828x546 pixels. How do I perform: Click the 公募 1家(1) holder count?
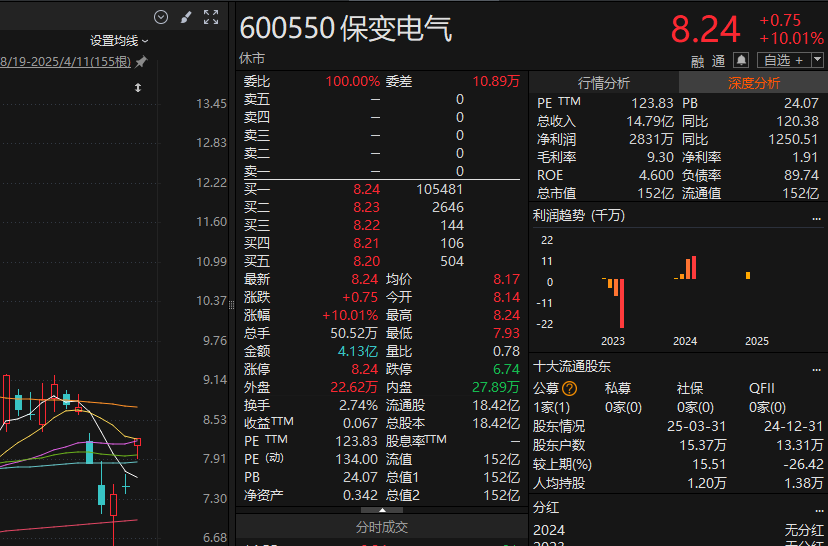tap(551, 407)
